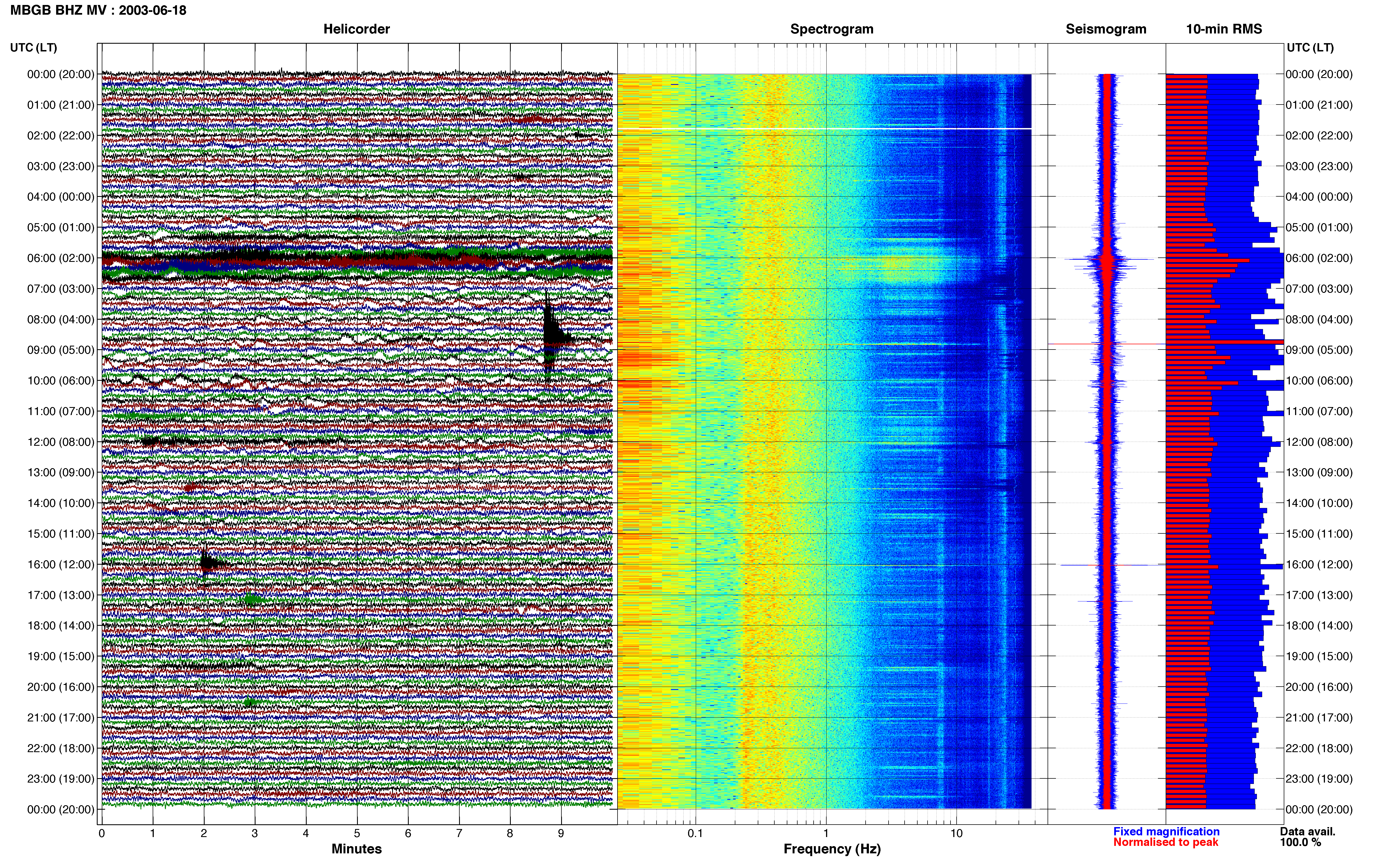Click the 'Frequency (Hz)' x-axis label
The height and width of the screenshot is (868, 1388).
click(832, 848)
